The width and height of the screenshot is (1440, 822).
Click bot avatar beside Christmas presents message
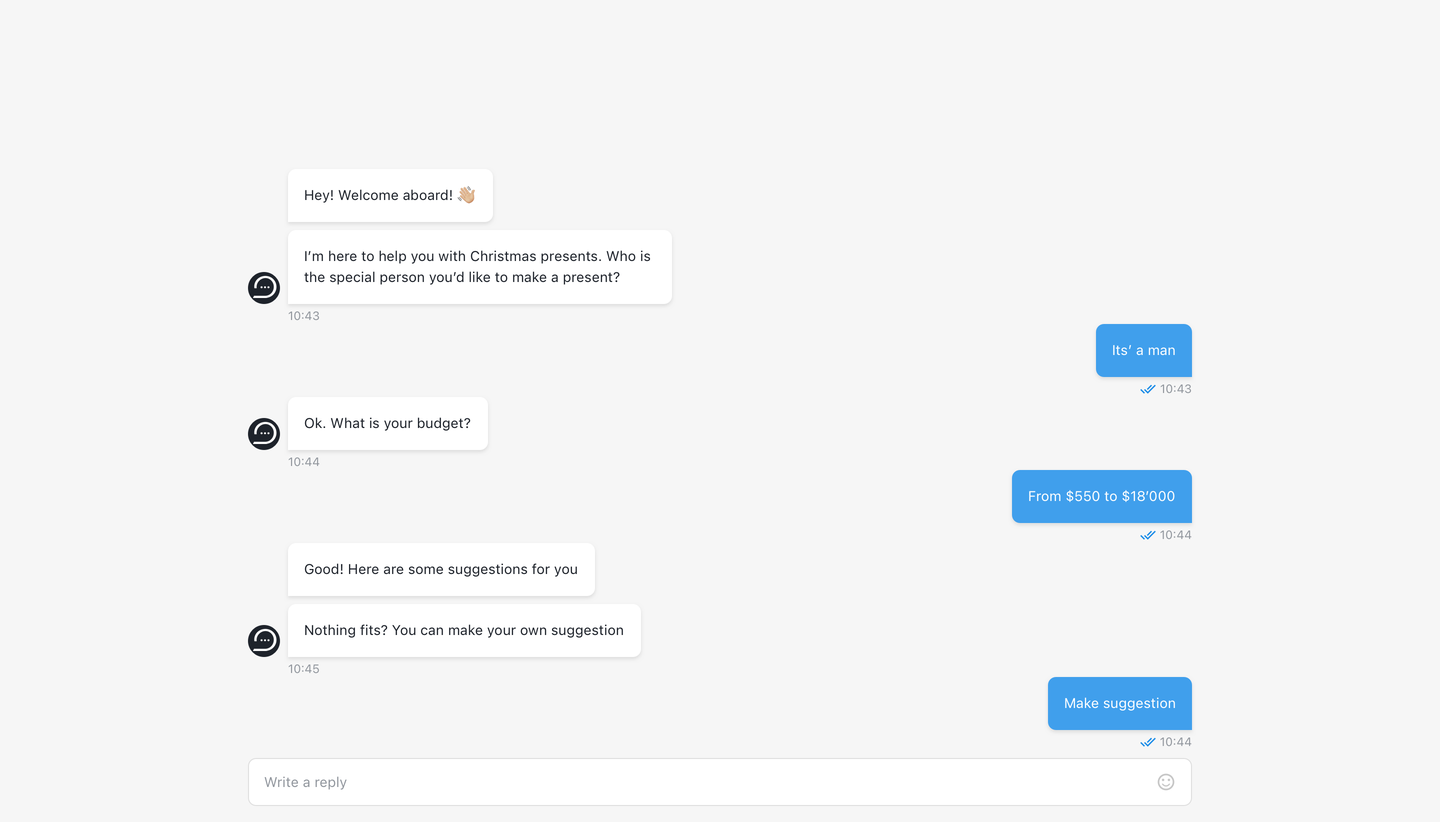264,288
